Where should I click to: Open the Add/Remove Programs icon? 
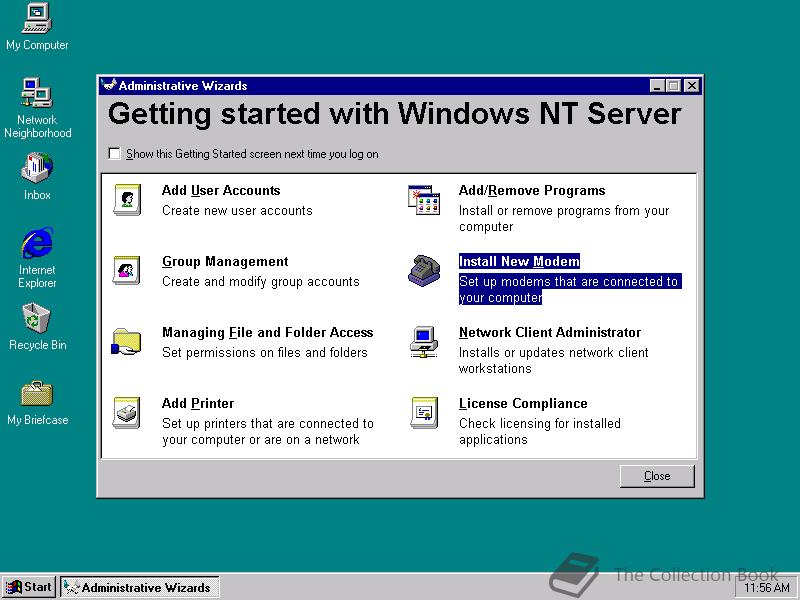click(424, 199)
